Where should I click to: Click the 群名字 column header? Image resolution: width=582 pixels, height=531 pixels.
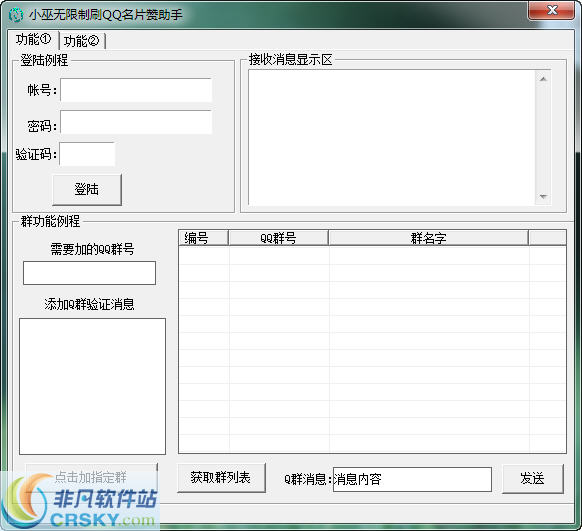pyautogui.click(x=428, y=238)
